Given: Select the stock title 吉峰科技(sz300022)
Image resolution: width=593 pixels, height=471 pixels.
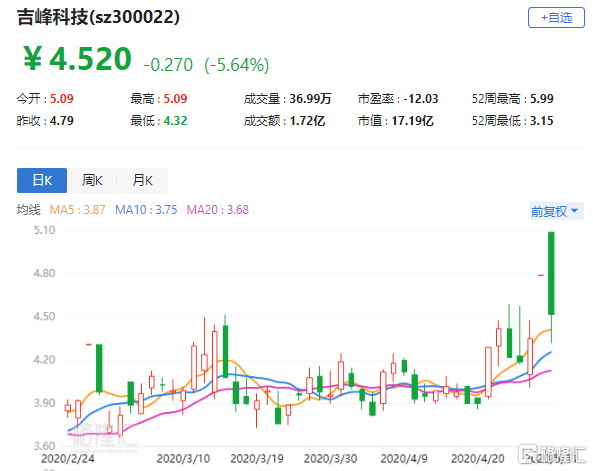Looking at the screenshot, I should pyautogui.click(x=98, y=17).
